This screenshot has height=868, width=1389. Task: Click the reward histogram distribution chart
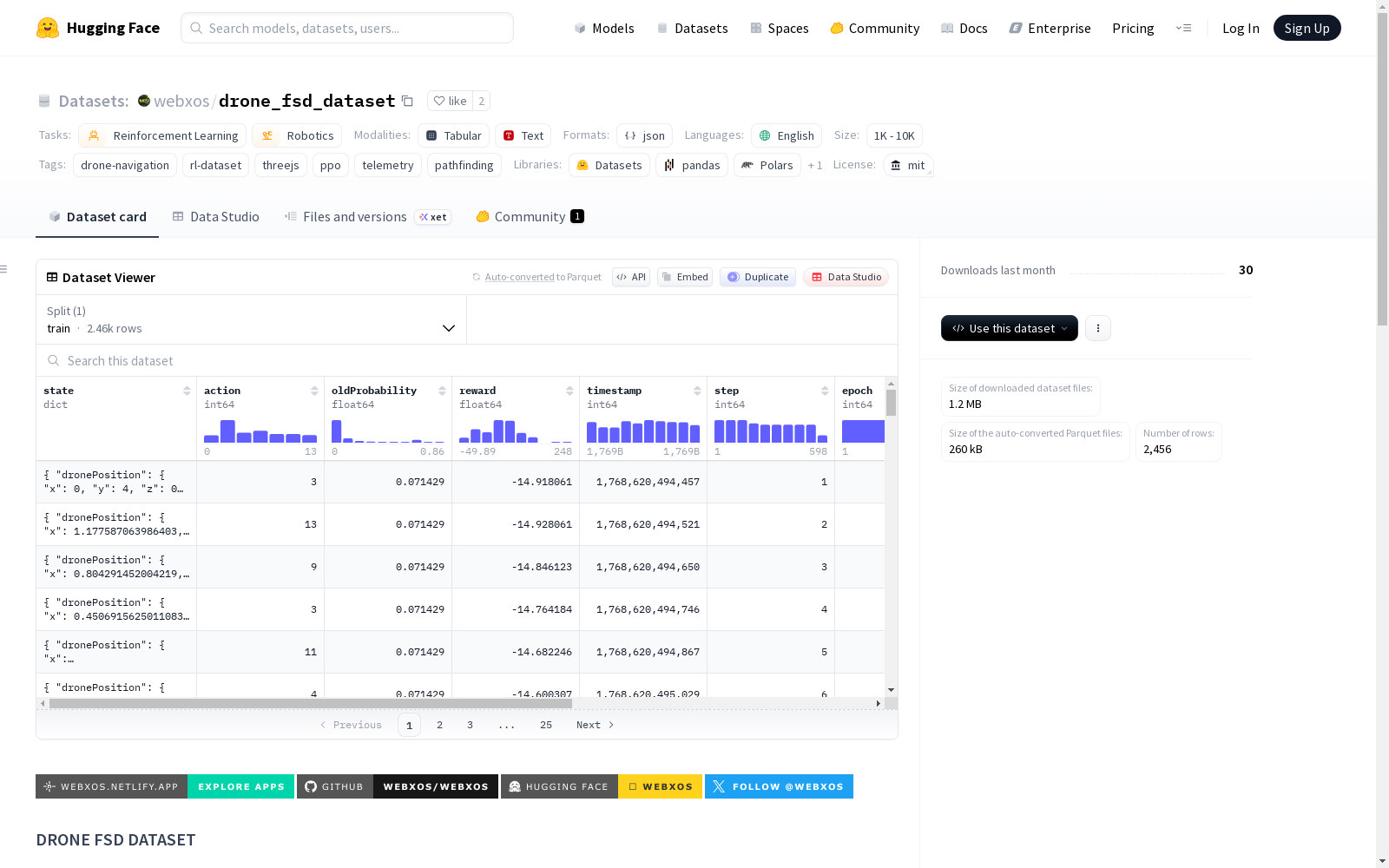(516, 431)
